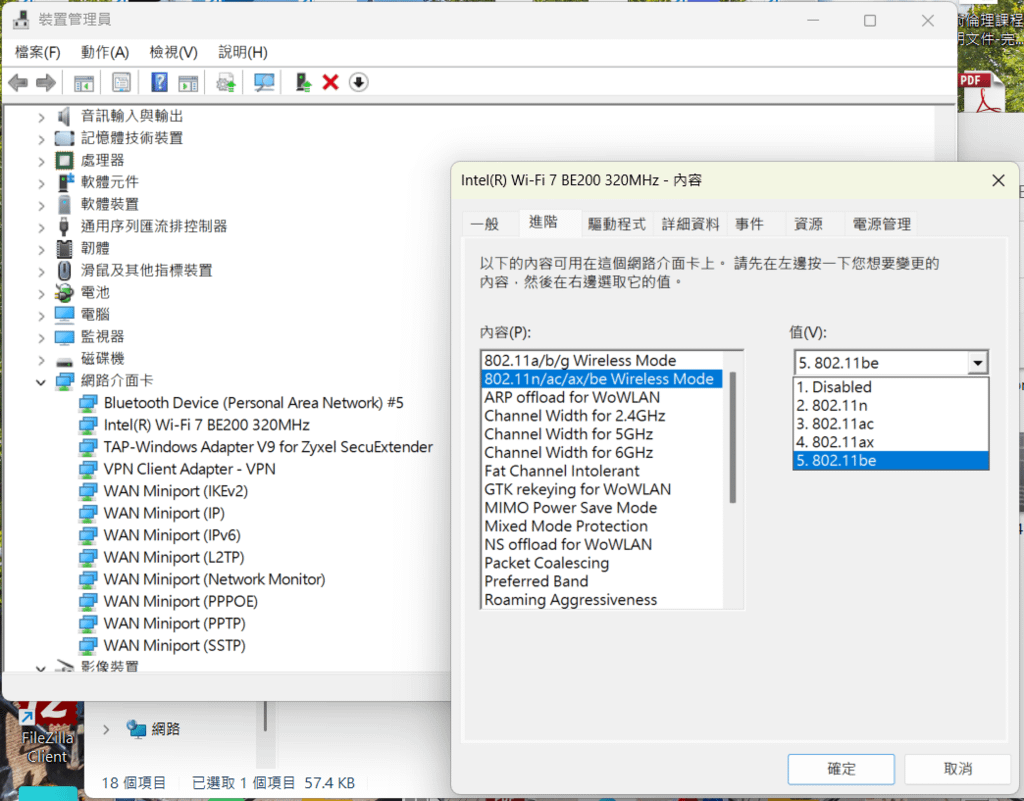The height and width of the screenshot is (801, 1024).
Task: Select 'Intel(R) Wi-Fi 7 BE200 320MHz' tree entry
Action: point(206,425)
